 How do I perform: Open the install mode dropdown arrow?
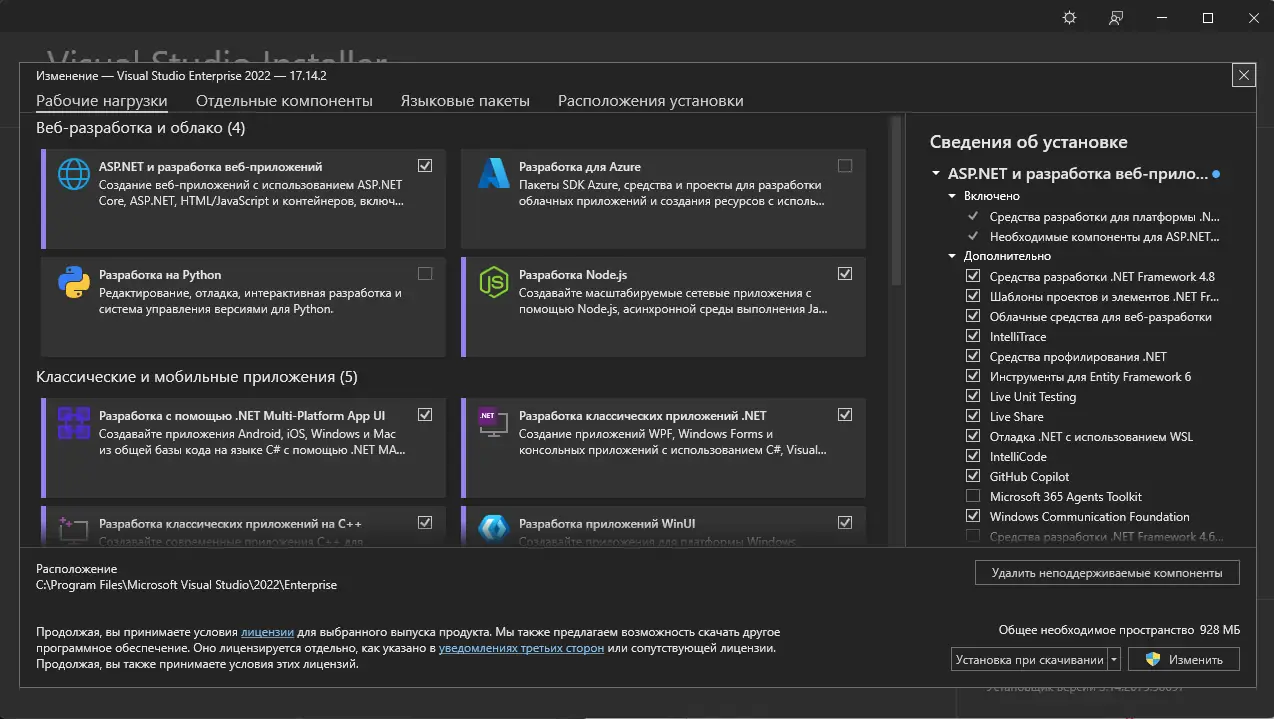pyautogui.click(x=1114, y=660)
